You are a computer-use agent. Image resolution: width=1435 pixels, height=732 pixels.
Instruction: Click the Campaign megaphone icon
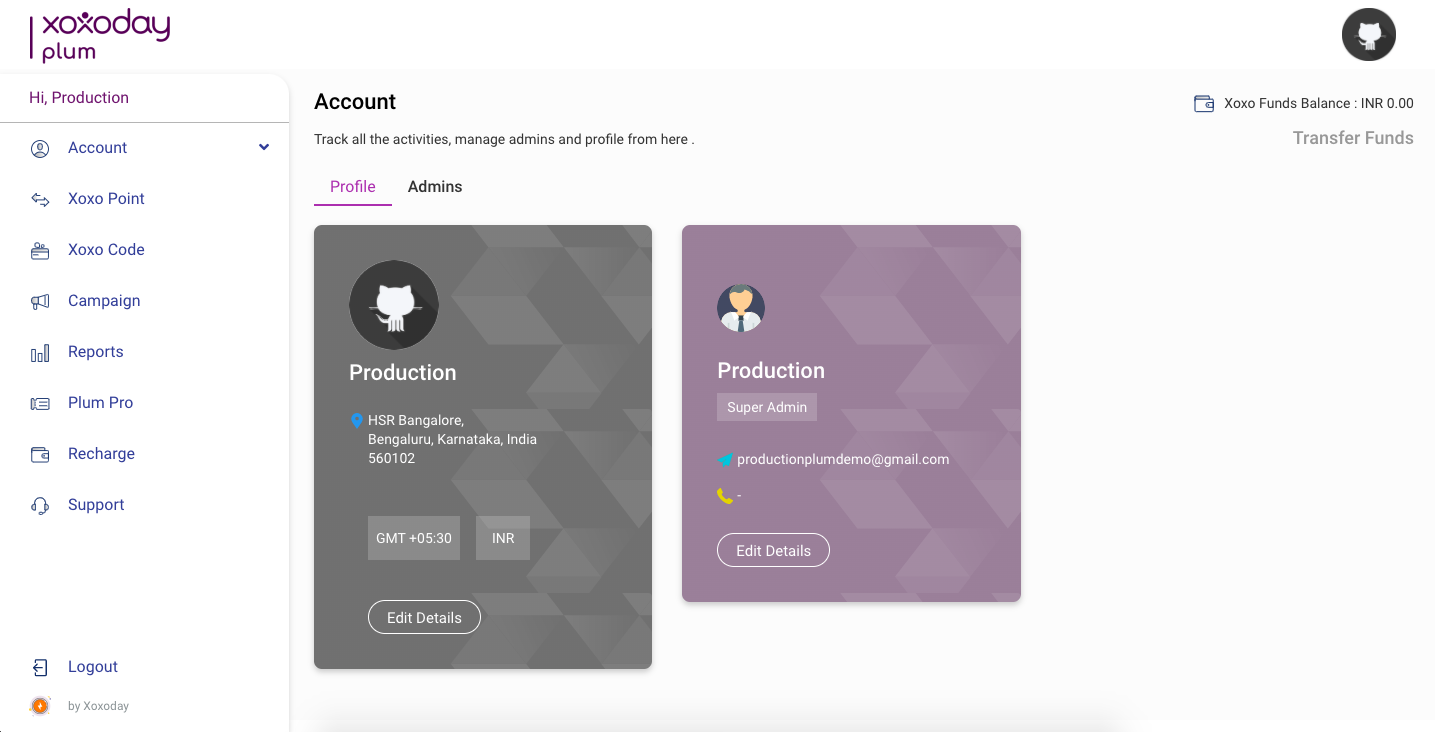coord(40,301)
